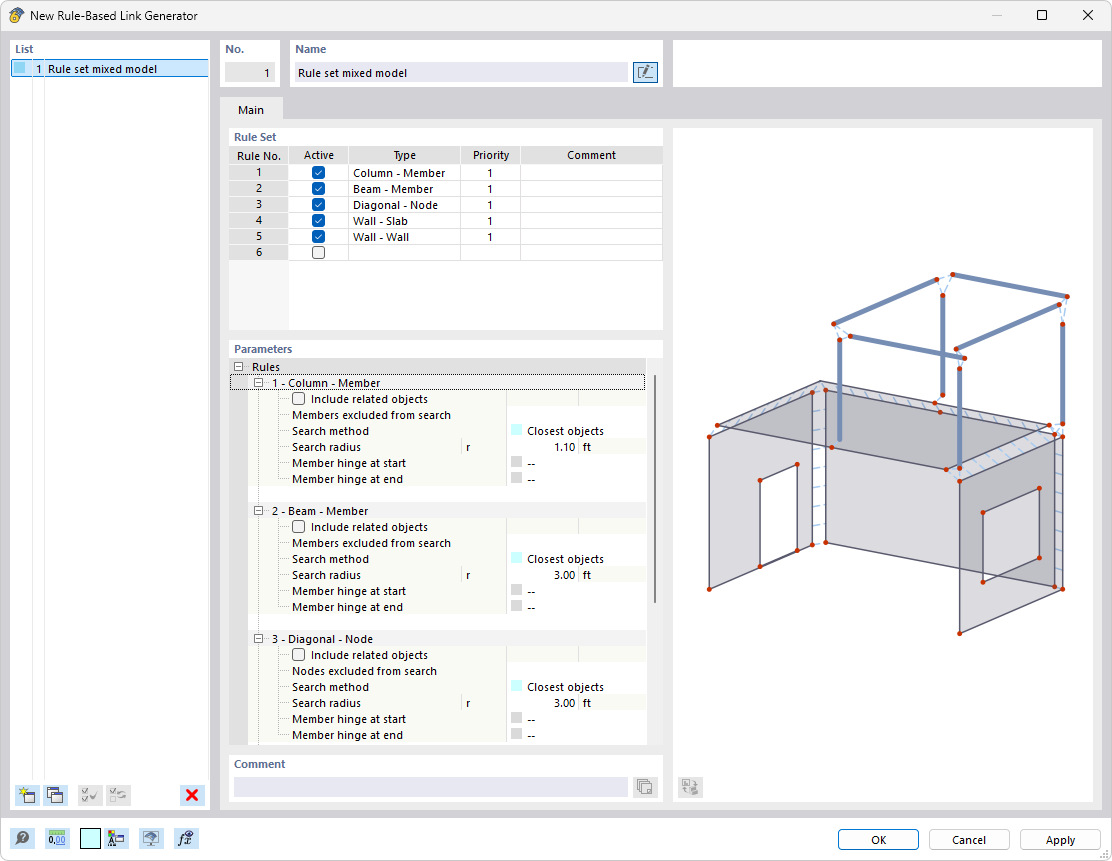Select the Main tab
The width and height of the screenshot is (1112, 861).
251,110
